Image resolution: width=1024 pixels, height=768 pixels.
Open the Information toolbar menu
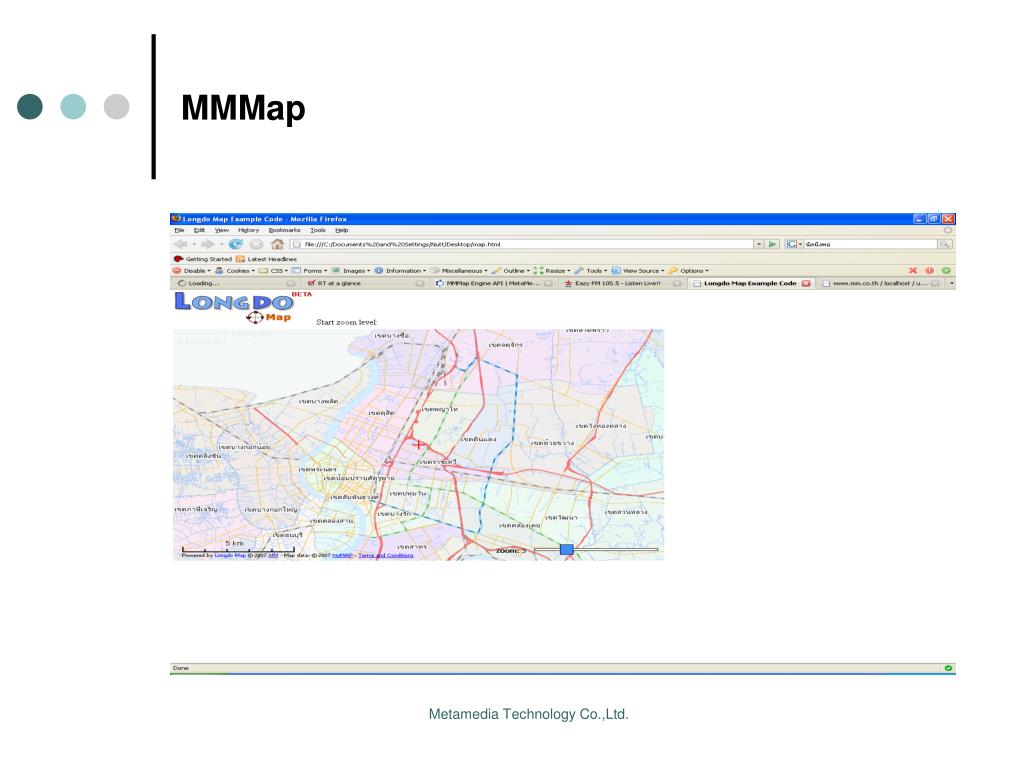pyautogui.click(x=400, y=271)
